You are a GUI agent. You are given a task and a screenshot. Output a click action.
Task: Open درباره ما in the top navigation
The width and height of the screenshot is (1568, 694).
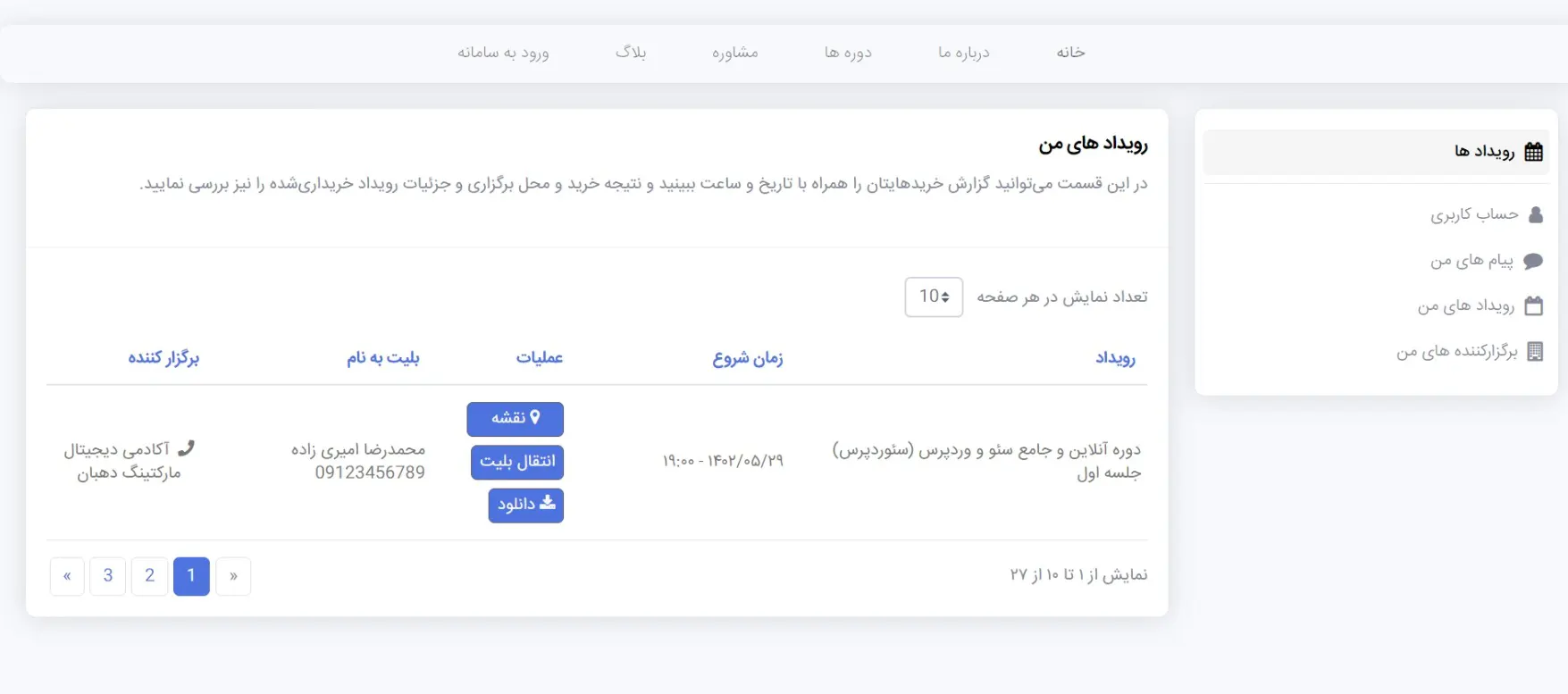[x=963, y=53]
